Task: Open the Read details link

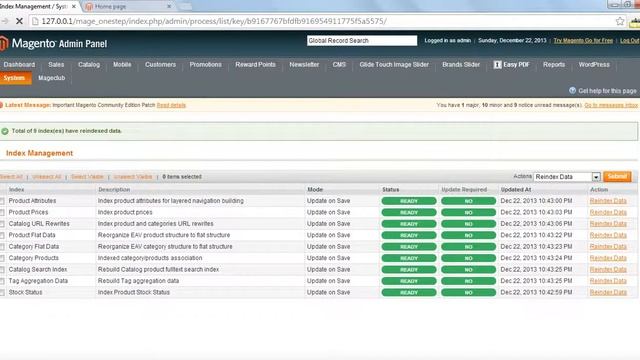Action: click(x=171, y=105)
